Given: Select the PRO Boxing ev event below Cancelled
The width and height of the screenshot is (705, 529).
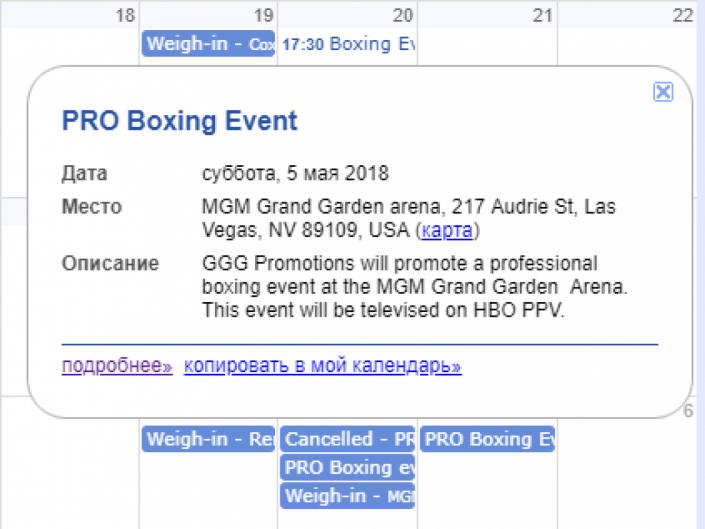Looking at the screenshot, I should pyautogui.click(x=347, y=467).
